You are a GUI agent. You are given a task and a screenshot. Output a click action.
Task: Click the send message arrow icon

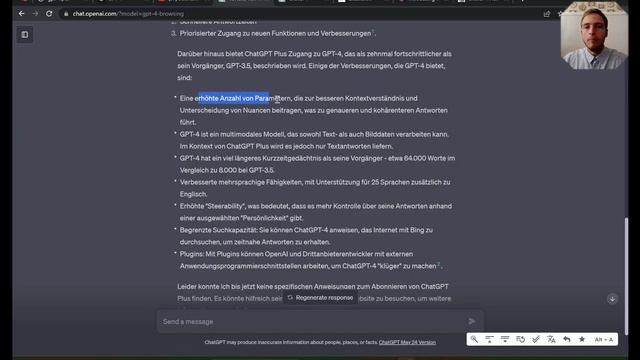click(472, 322)
